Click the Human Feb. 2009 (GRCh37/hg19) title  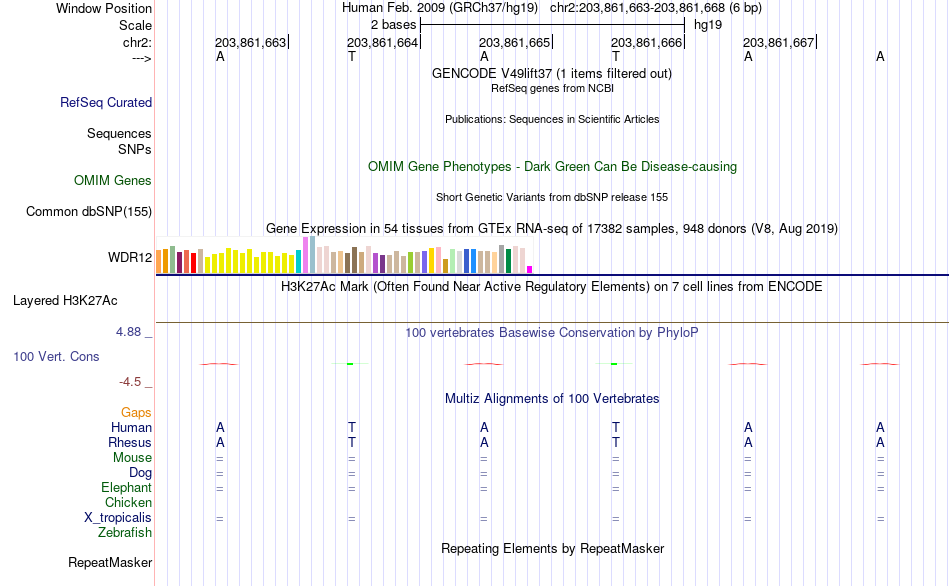click(x=440, y=8)
